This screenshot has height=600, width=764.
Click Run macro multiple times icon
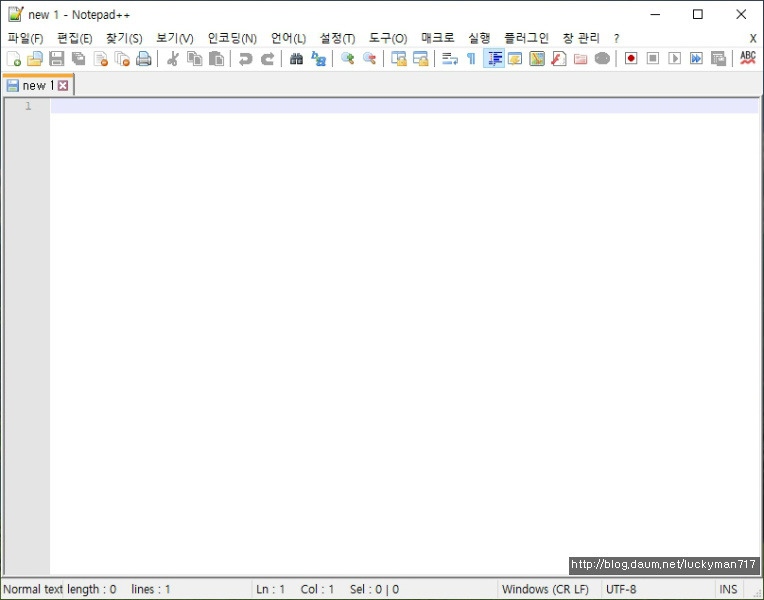pyautogui.click(x=696, y=58)
